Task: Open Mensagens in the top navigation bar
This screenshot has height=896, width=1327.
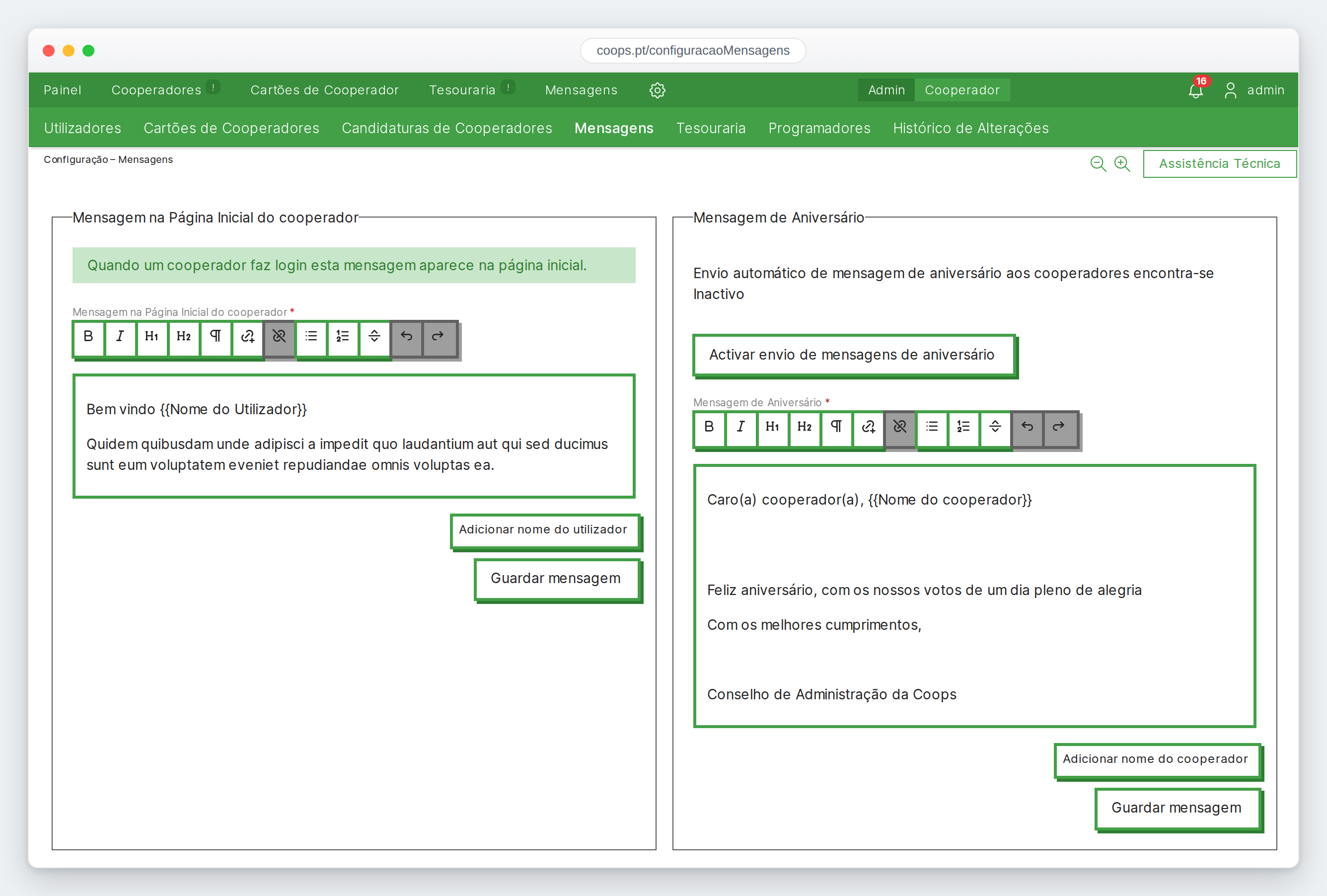Action: [581, 90]
